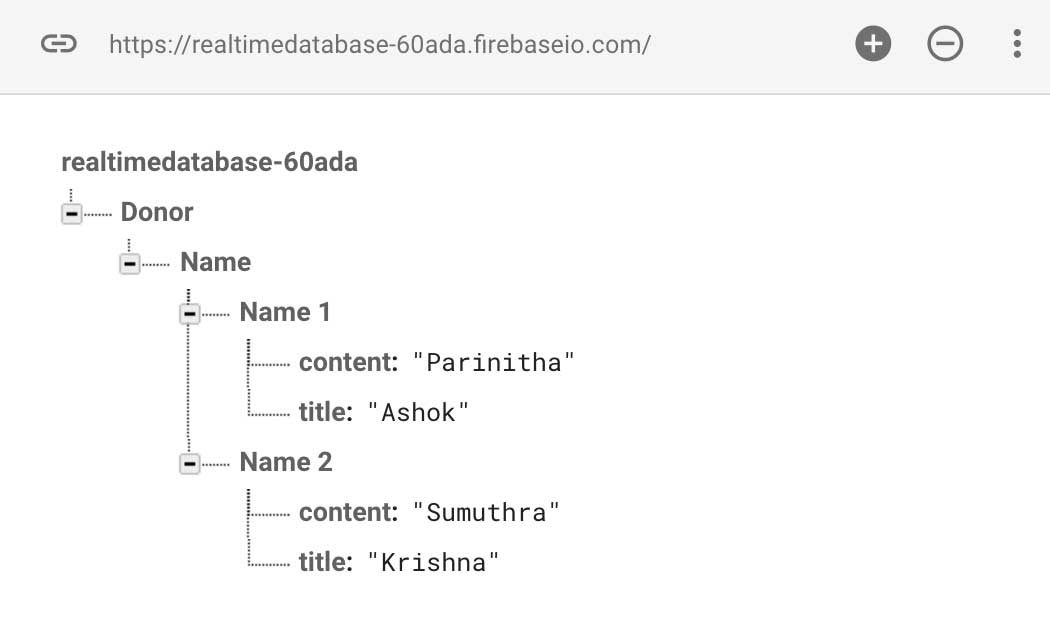The width and height of the screenshot is (1050, 632).
Task: Select the Donor key label
Action: [157, 212]
